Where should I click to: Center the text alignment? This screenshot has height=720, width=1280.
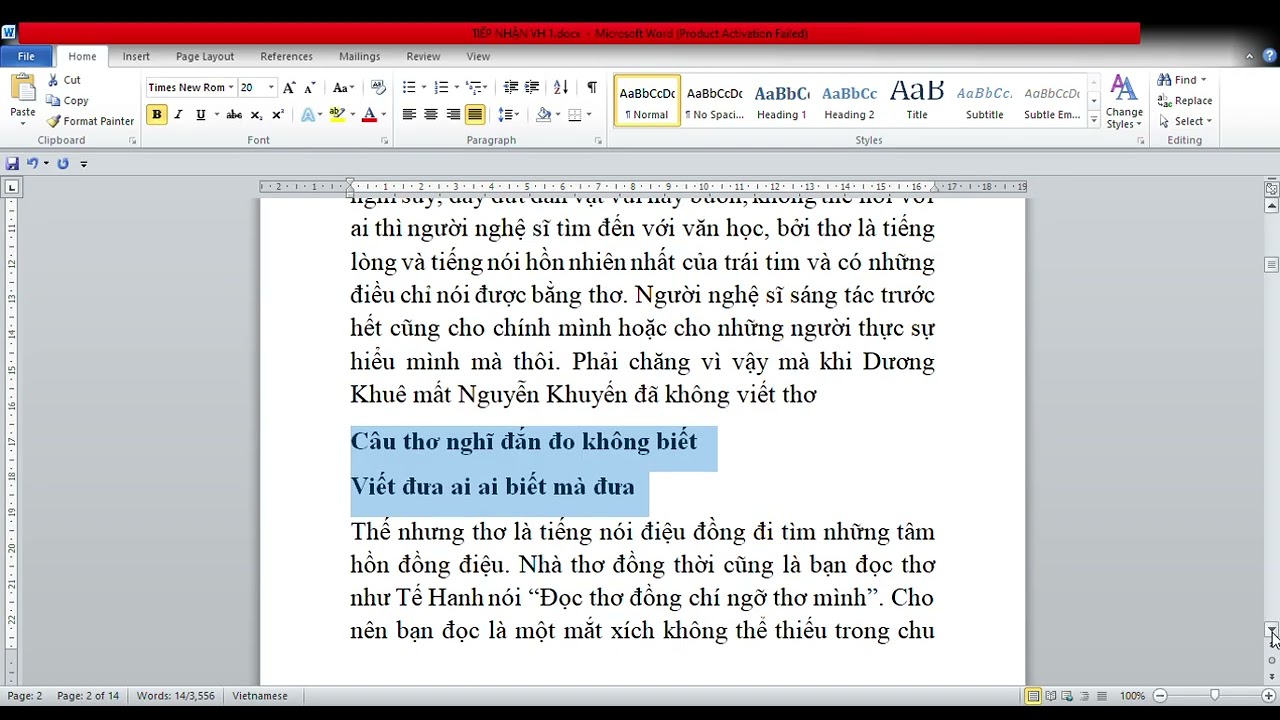[431, 115]
